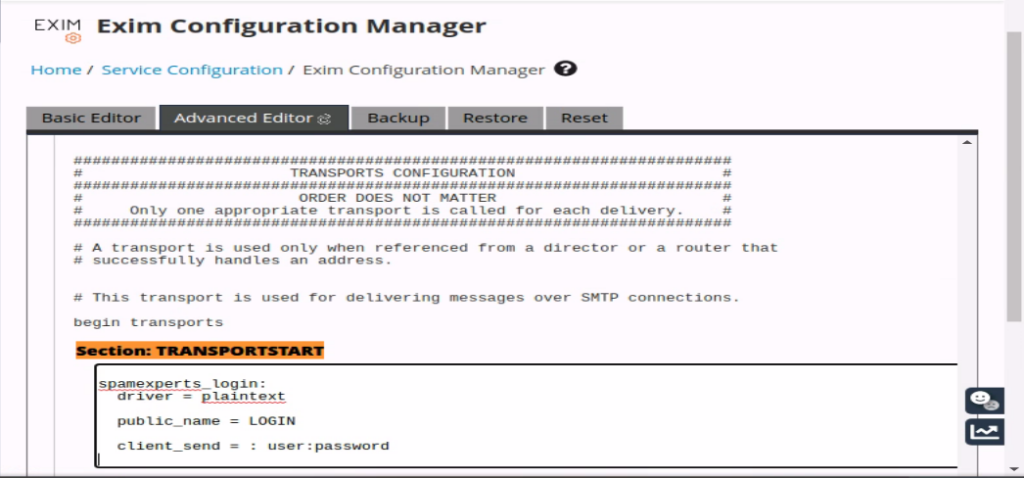Click inside the TRANSPORTSTART text area
This screenshot has height=478, width=1024.
point(526,415)
